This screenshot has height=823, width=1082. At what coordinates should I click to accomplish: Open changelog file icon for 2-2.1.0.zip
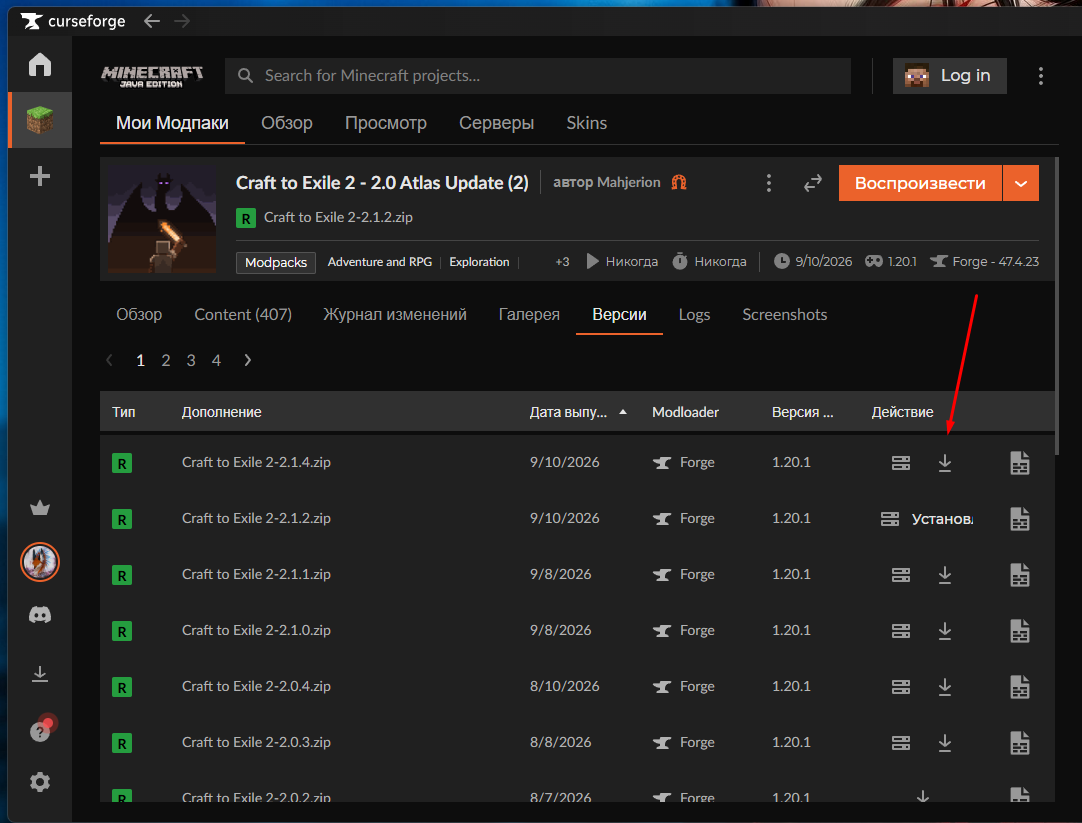point(1020,631)
